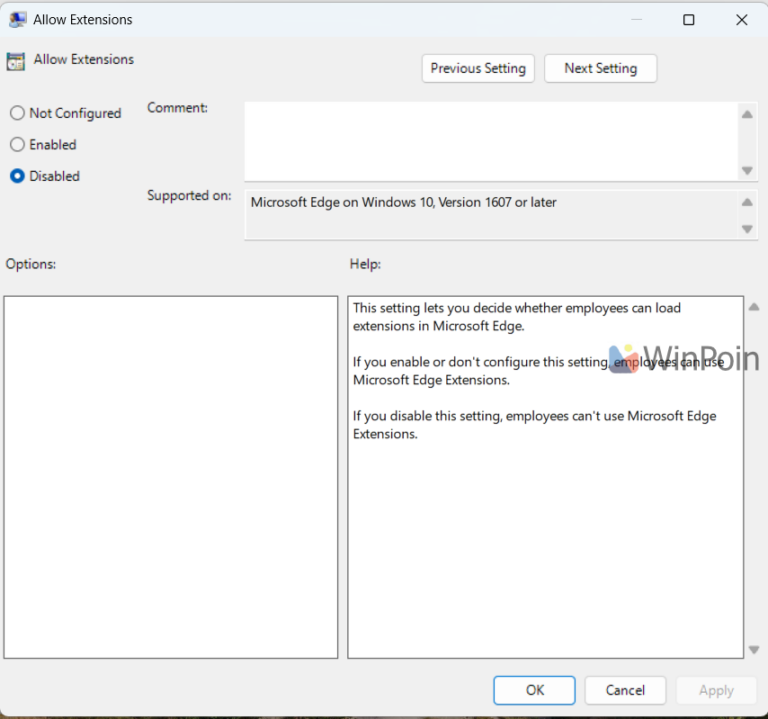The width and height of the screenshot is (768, 719).
Task: Click down arrow of Help pane scrollbar
Action: pyautogui.click(x=754, y=650)
